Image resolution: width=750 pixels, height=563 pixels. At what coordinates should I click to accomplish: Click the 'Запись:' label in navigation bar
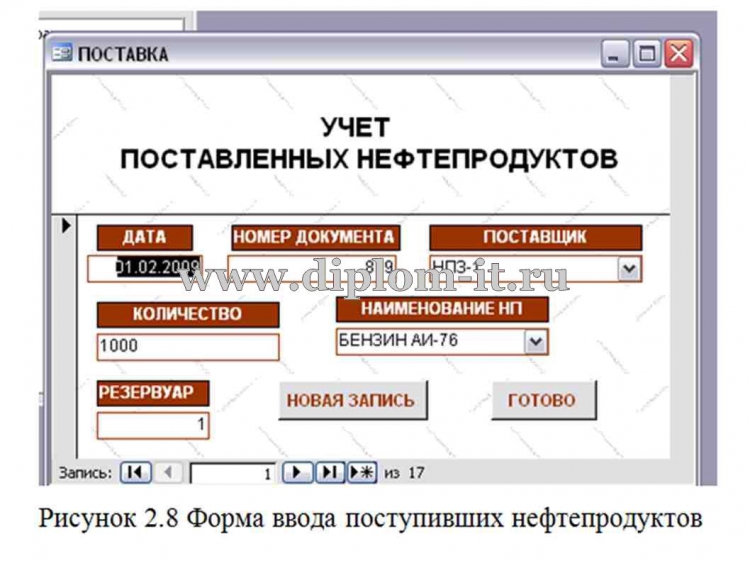(85, 473)
